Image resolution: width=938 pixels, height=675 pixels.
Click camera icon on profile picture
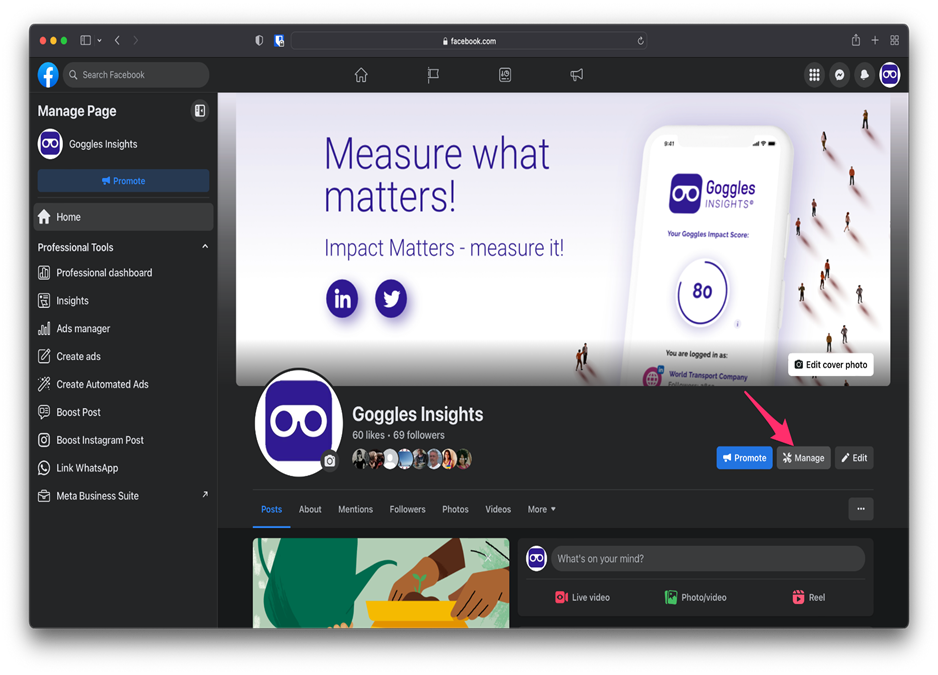coord(330,461)
